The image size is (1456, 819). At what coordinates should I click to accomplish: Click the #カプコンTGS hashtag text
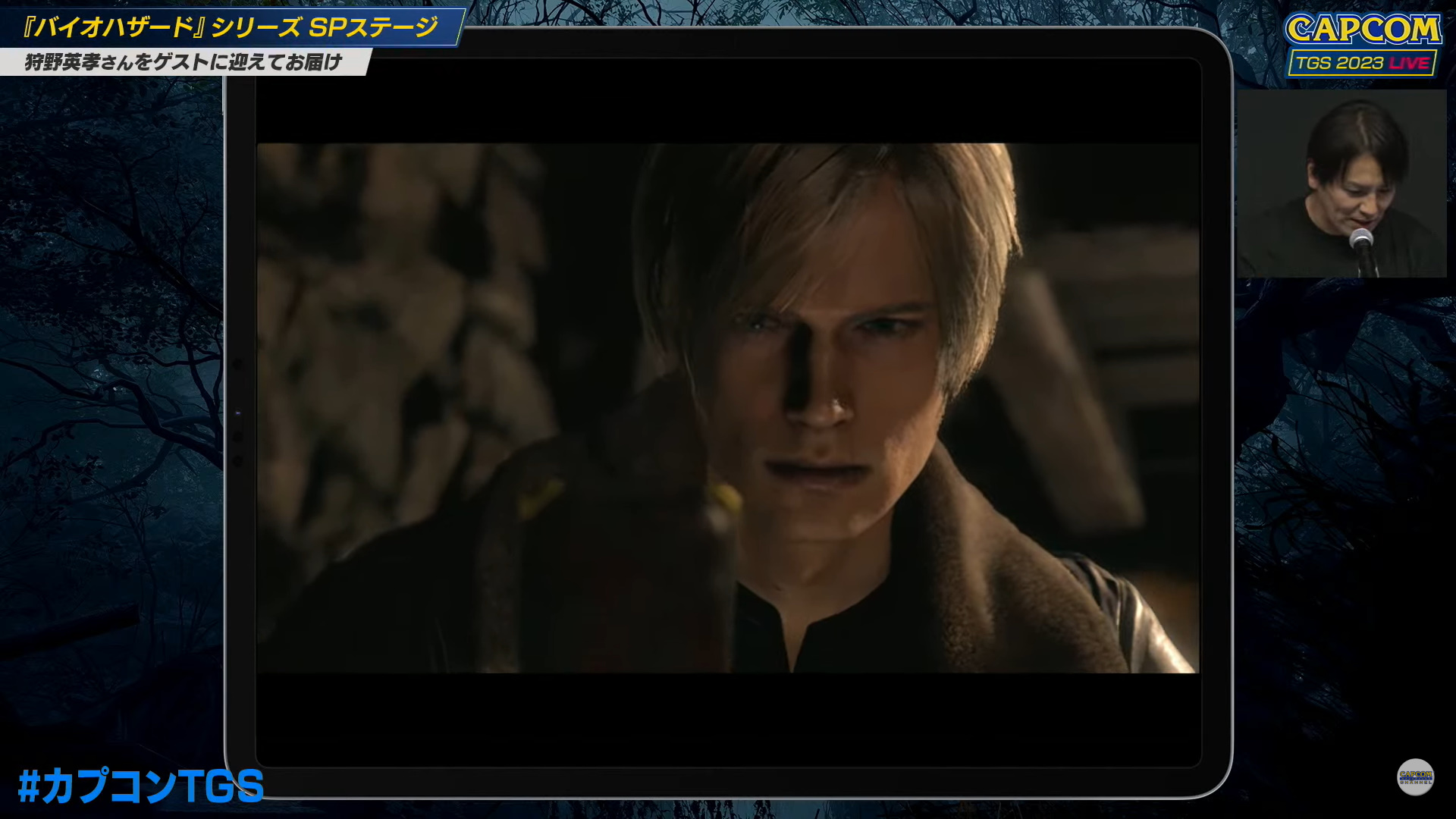click(141, 786)
